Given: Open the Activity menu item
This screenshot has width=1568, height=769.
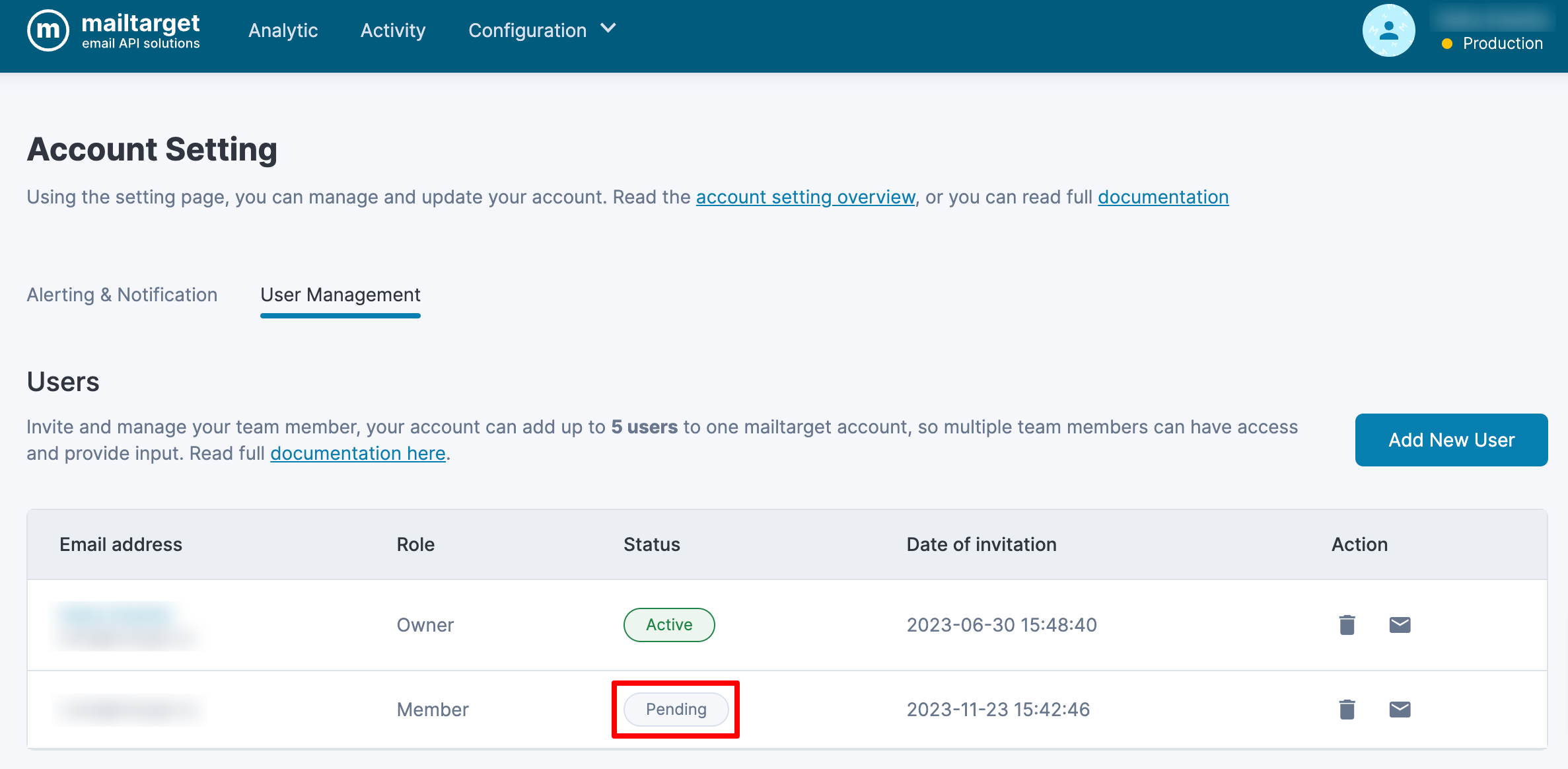Looking at the screenshot, I should point(392,30).
